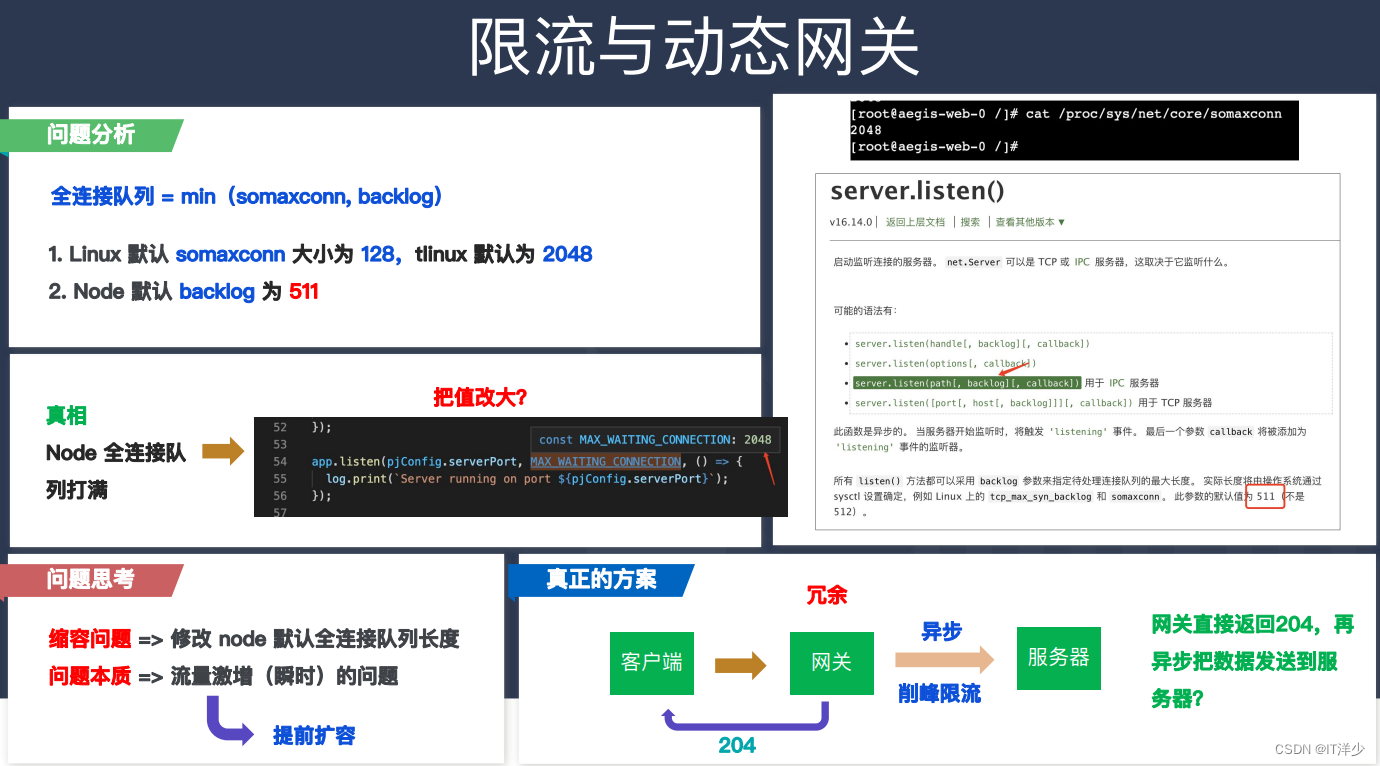Image resolution: width=1380 pixels, height=766 pixels.
Task: Click the red 问题本质 text
Action: [x=90, y=677]
